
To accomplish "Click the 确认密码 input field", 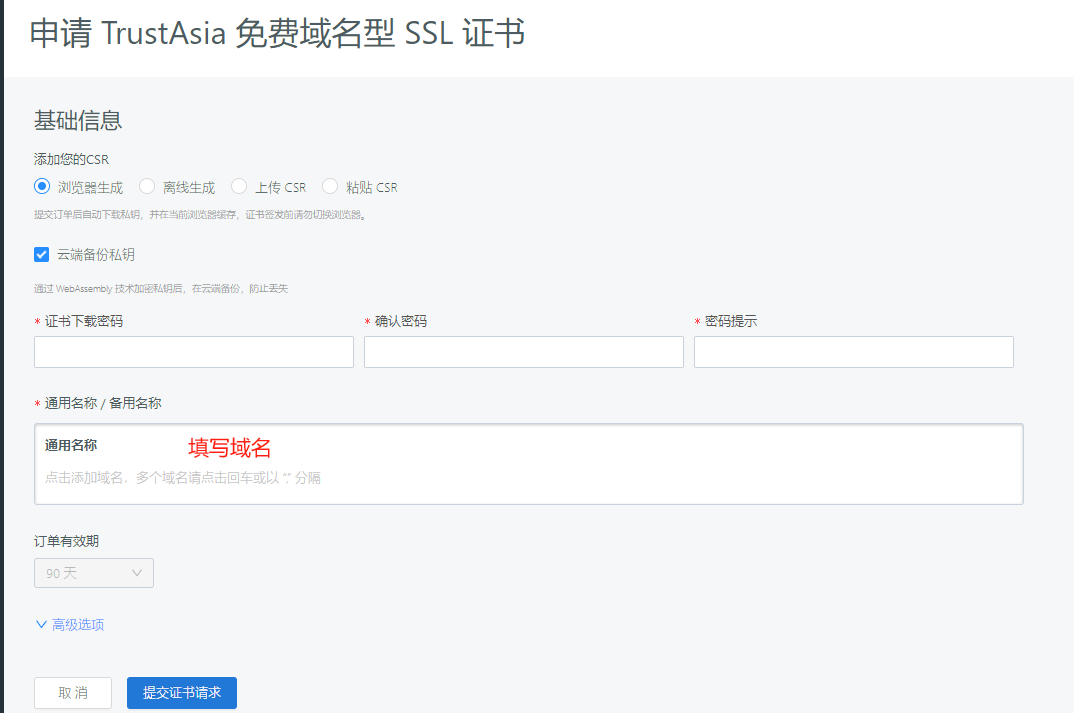I will click(523, 351).
